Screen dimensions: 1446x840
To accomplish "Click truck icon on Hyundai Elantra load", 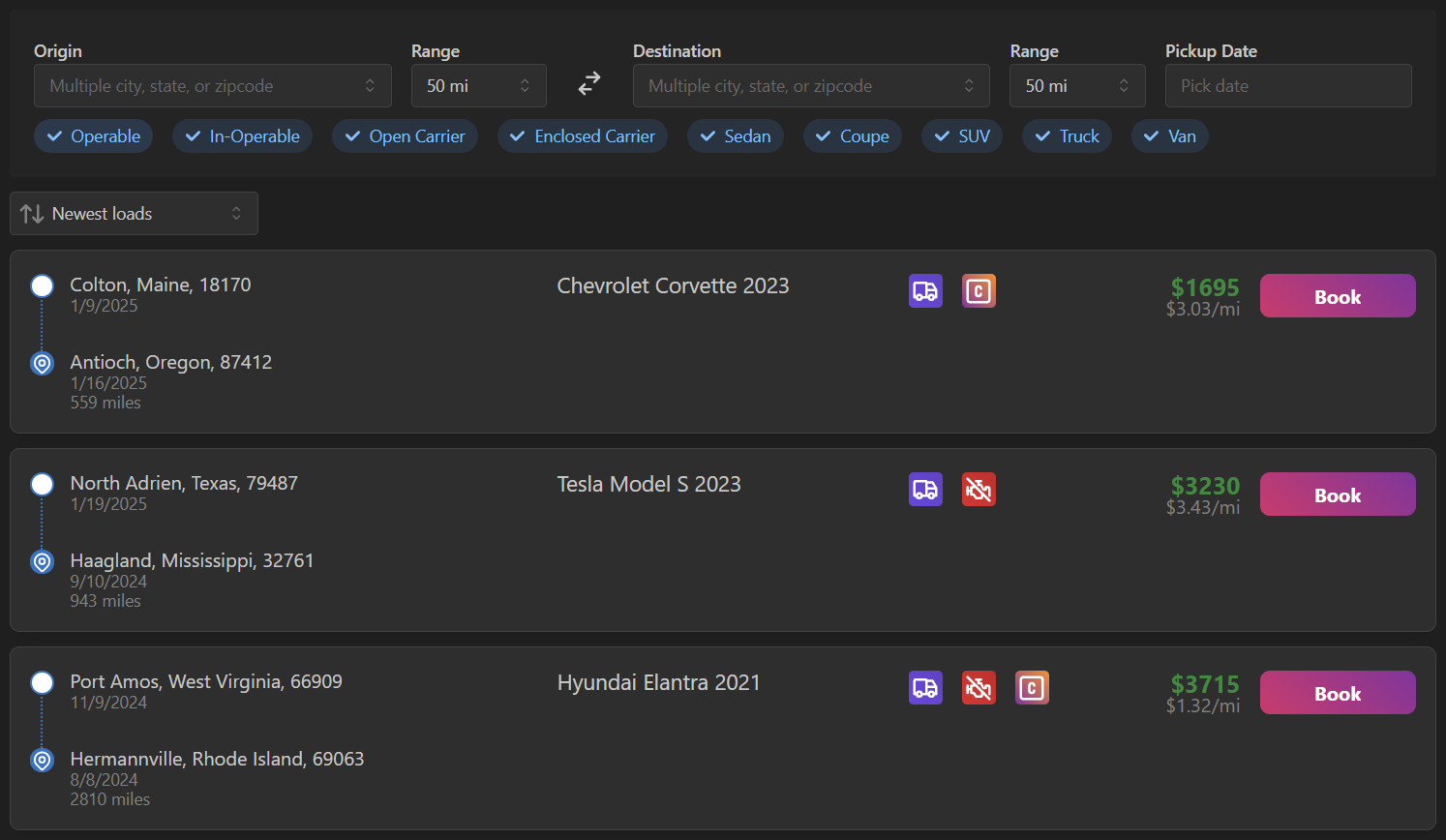I will tap(925, 688).
